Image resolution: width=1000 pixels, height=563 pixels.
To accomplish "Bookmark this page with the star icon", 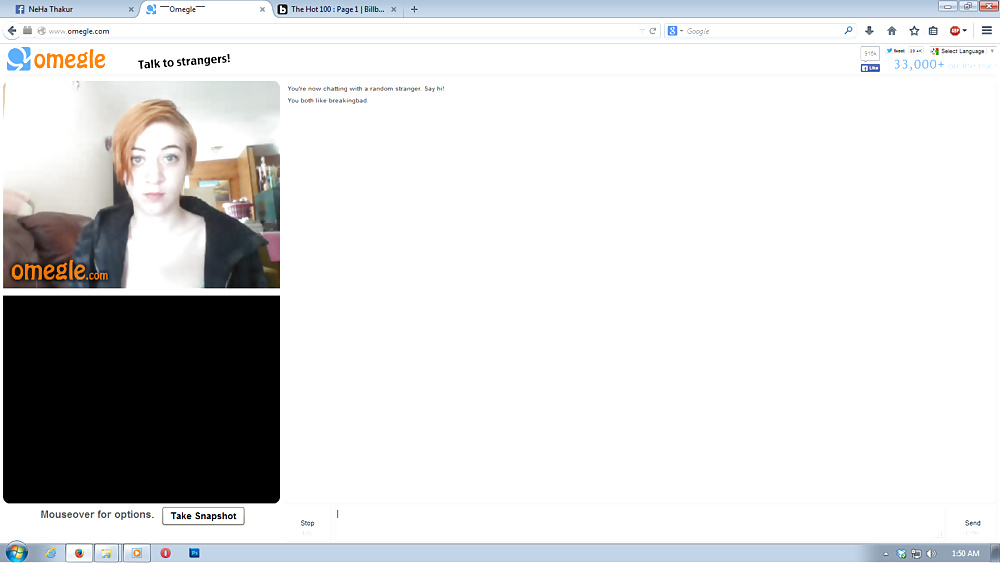I will point(914,31).
